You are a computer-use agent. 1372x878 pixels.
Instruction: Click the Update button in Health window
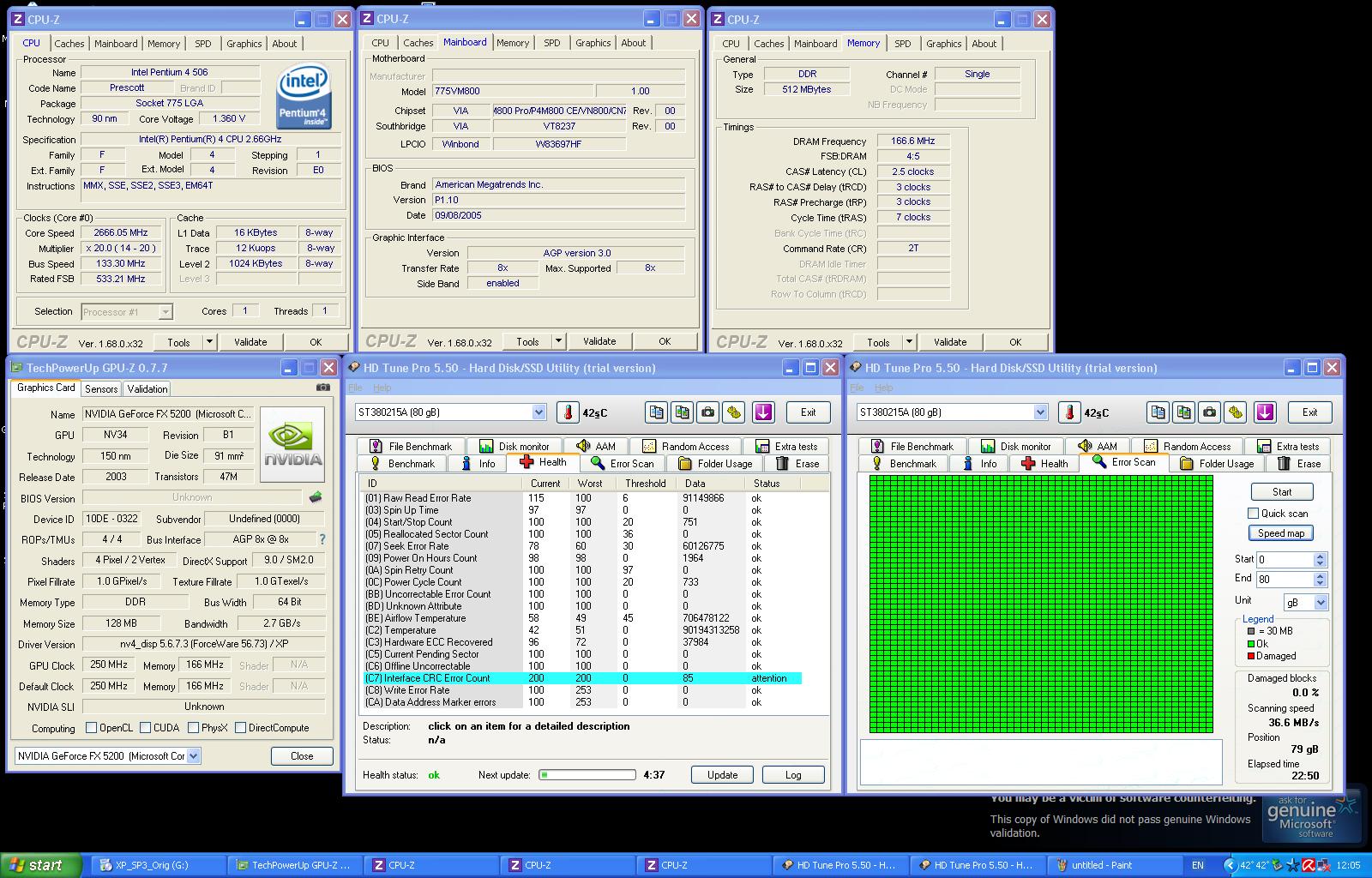click(722, 775)
